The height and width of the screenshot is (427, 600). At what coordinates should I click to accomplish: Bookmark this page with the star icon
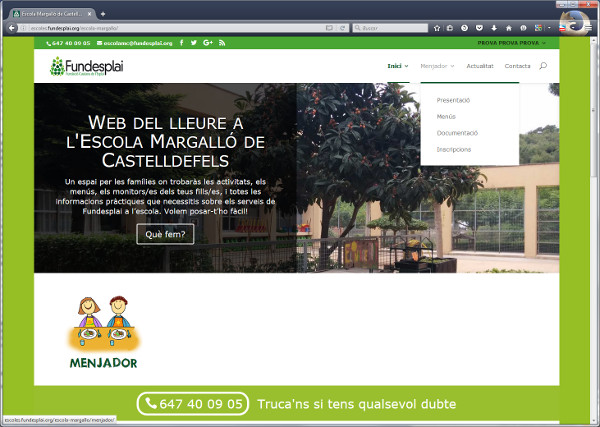pyautogui.click(x=437, y=28)
